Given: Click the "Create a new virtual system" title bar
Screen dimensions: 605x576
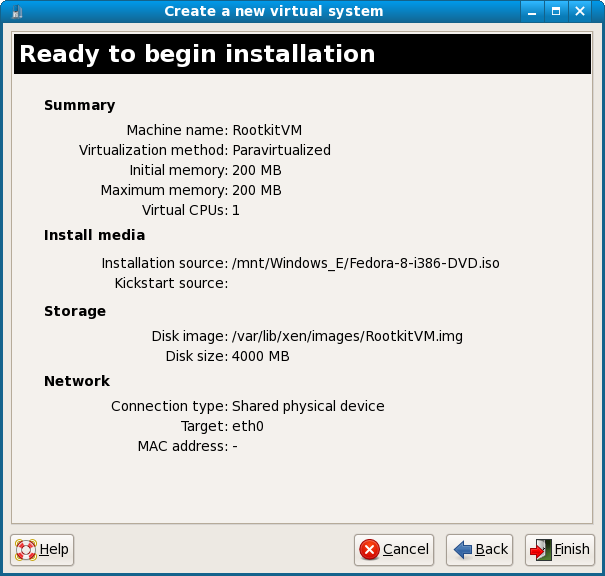Looking at the screenshot, I should (x=273, y=11).
